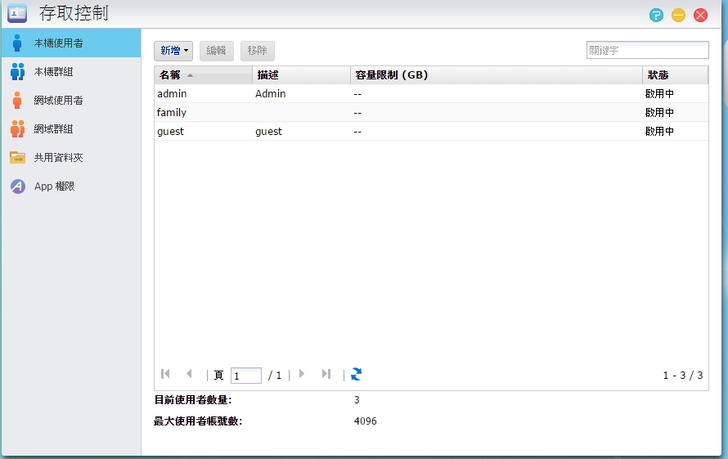The height and width of the screenshot is (459, 728).
Task: Click the 移除 button
Action: point(257,50)
